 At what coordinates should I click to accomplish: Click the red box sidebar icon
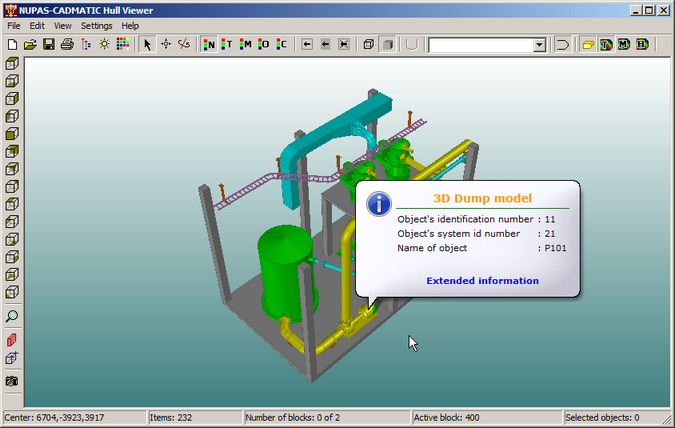[x=12, y=340]
